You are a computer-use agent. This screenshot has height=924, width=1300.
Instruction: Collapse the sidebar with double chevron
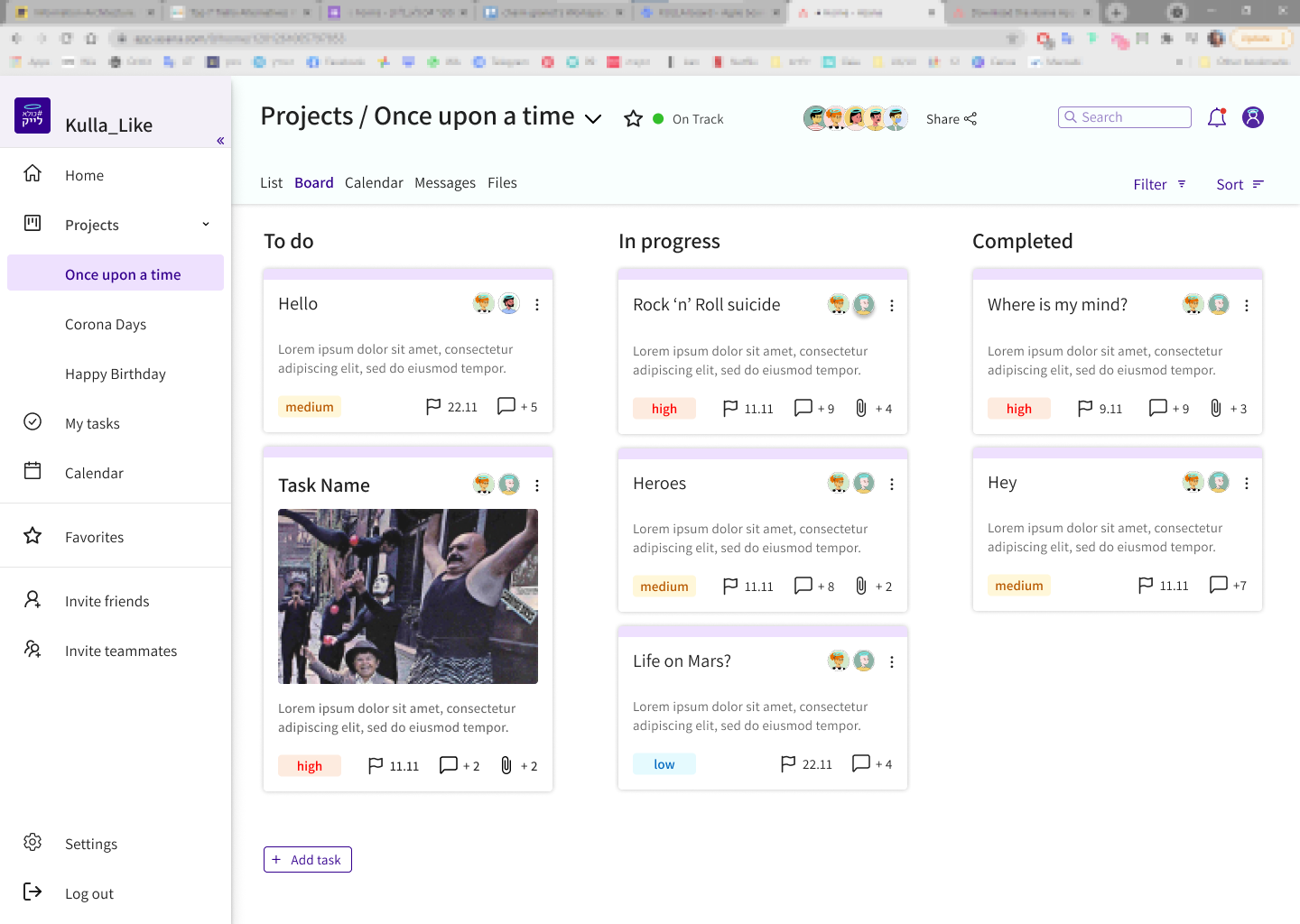[x=220, y=141]
